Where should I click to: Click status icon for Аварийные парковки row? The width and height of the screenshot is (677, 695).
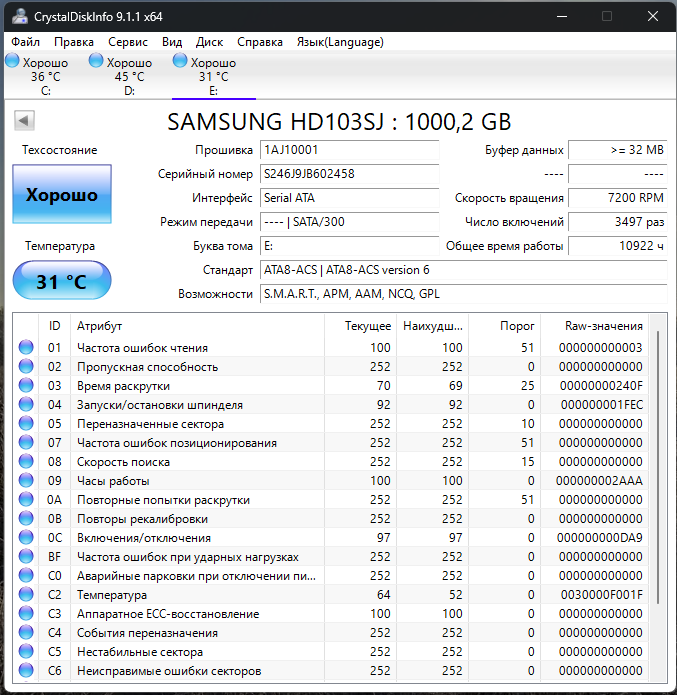coord(26,575)
